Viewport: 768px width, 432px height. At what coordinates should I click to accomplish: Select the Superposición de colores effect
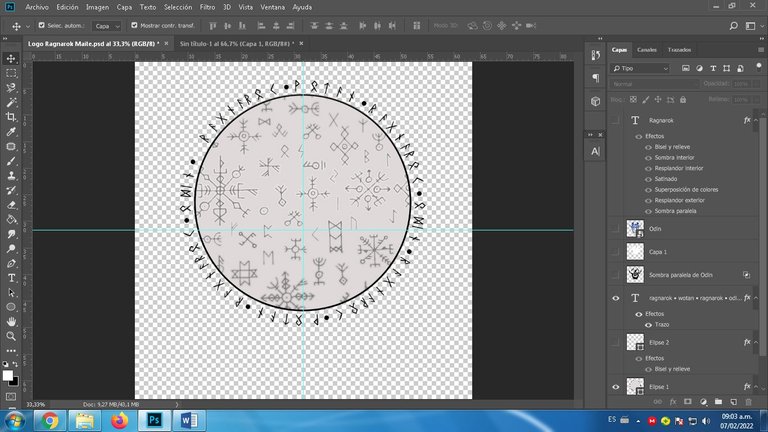coord(686,190)
